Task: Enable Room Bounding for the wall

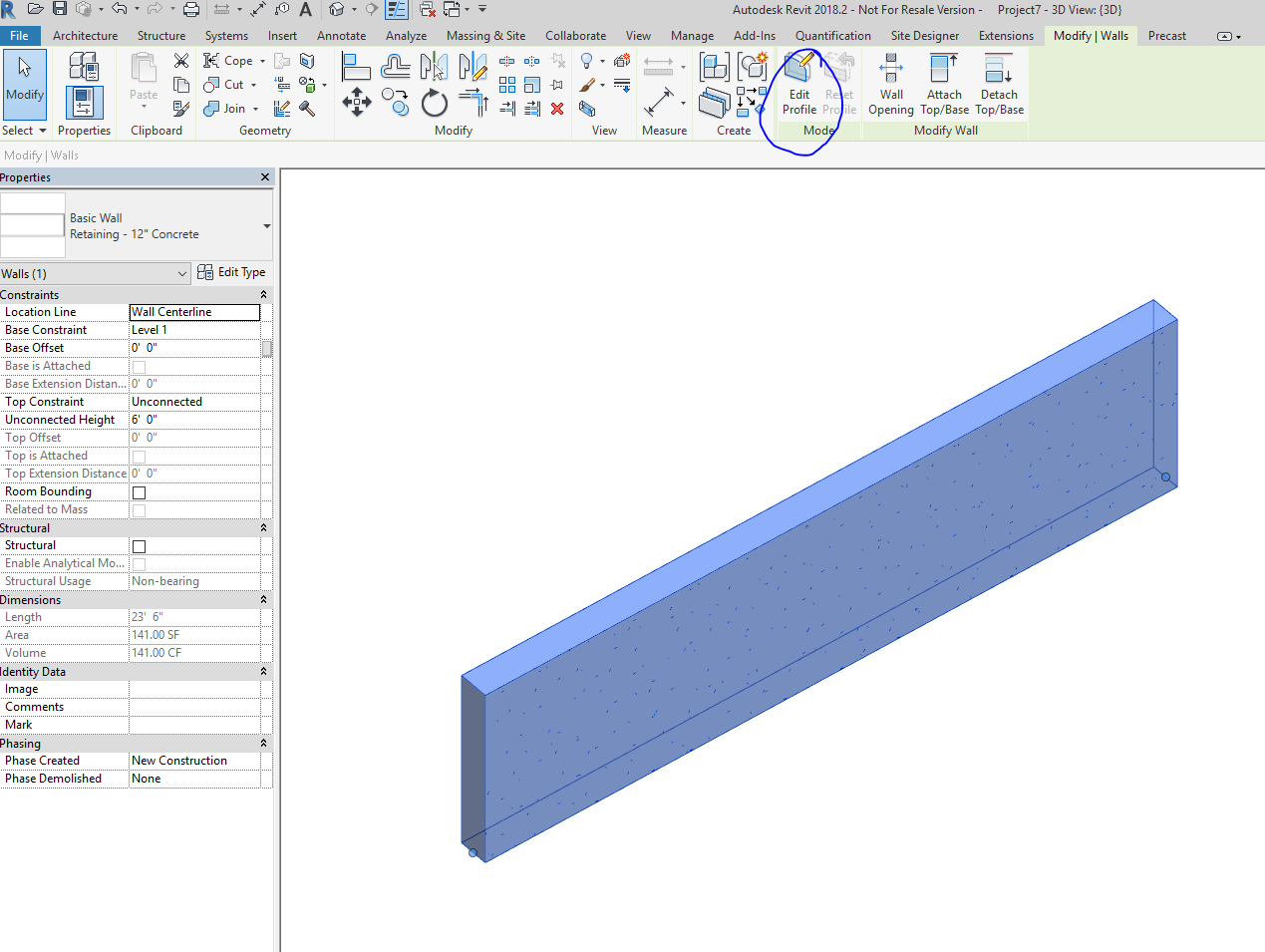Action: pyautogui.click(x=139, y=491)
